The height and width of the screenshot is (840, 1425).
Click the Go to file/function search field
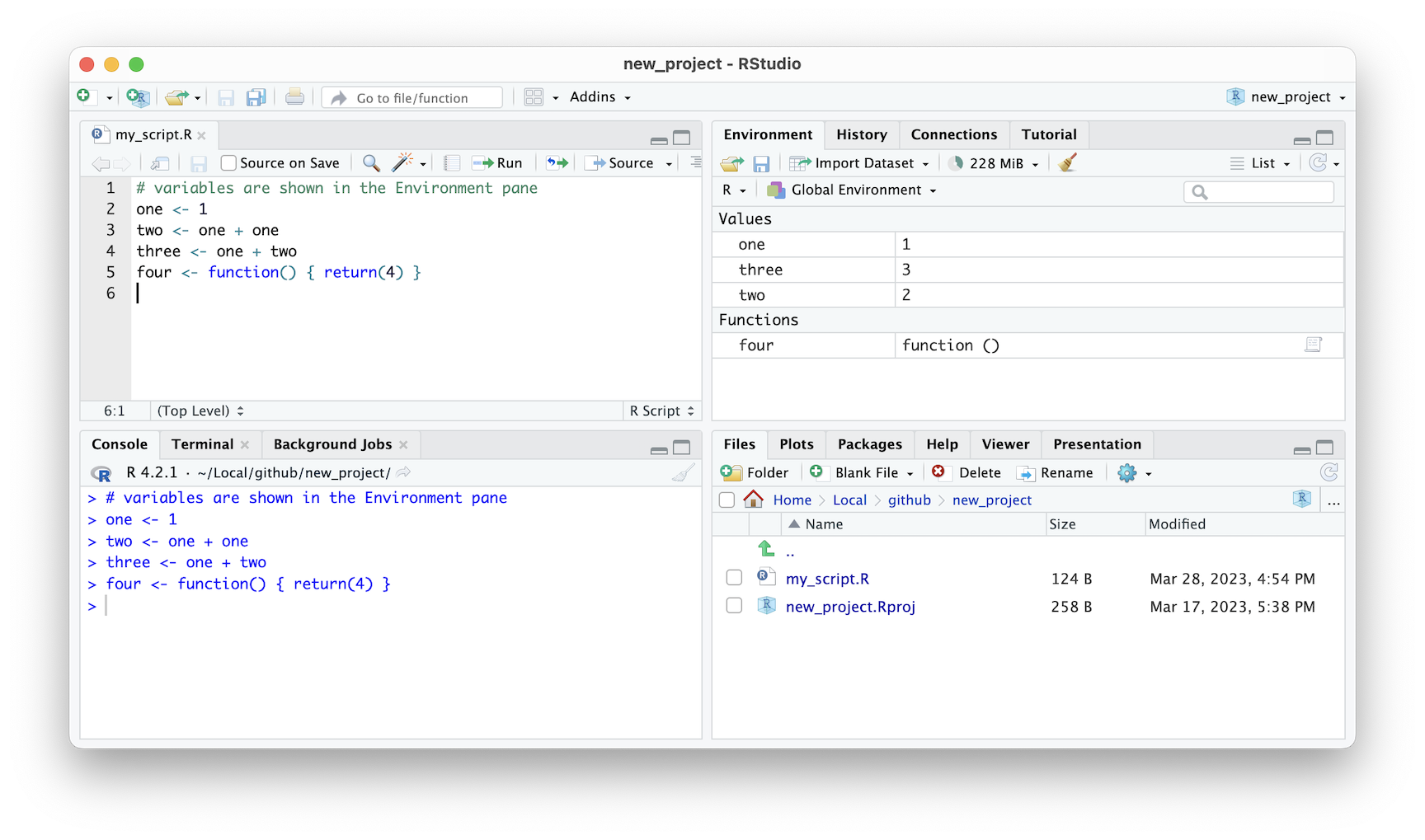(412, 97)
